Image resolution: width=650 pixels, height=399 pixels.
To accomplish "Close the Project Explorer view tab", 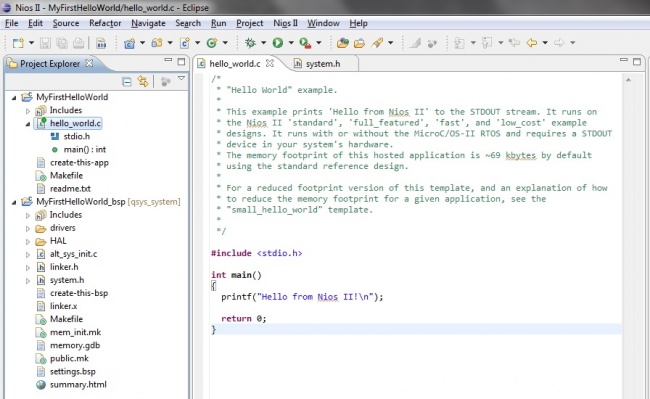I will [x=89, y=63].
